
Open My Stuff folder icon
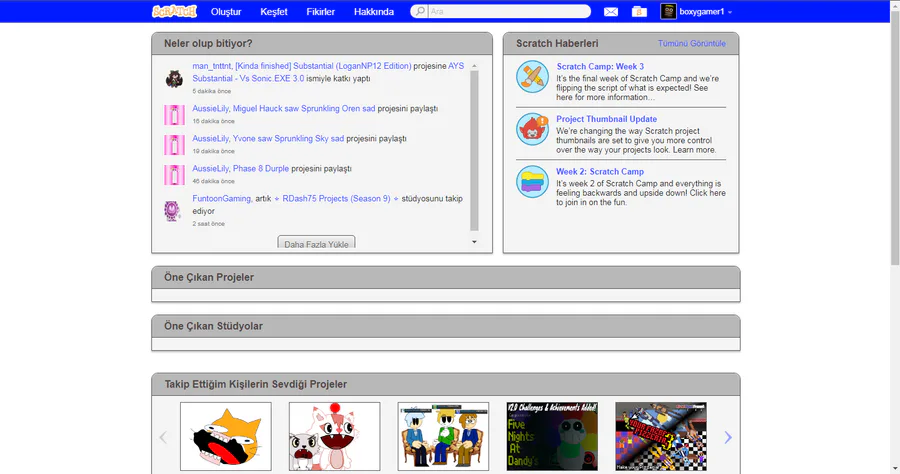coord(639,11)
